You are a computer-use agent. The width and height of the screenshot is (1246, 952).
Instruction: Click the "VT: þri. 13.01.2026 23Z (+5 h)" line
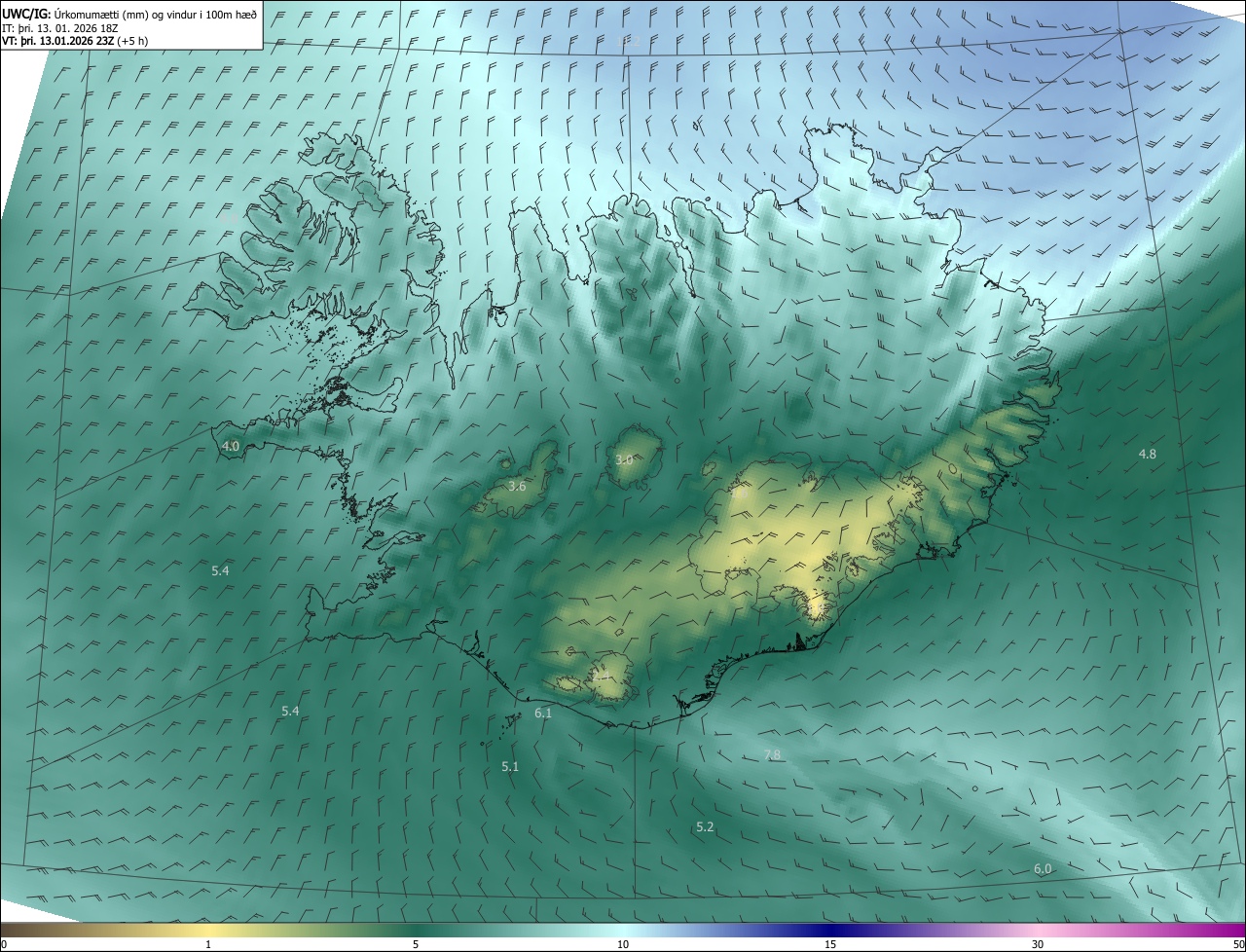tap(77, 40)
